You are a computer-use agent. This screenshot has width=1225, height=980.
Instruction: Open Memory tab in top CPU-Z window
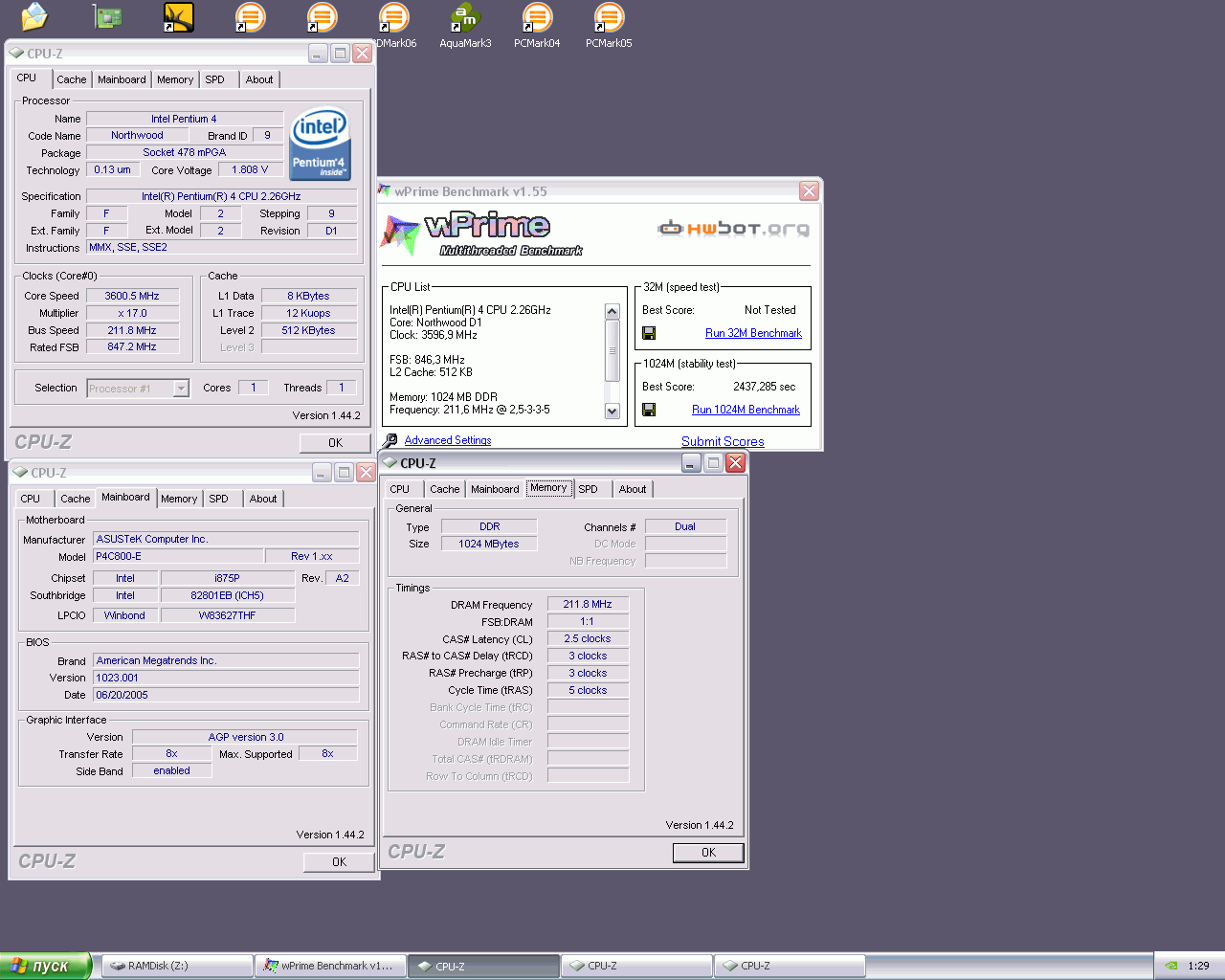click(x=175, y=79)
